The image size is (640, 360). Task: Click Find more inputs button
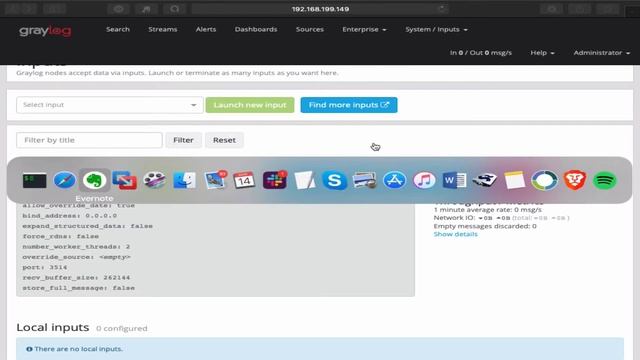349,105
